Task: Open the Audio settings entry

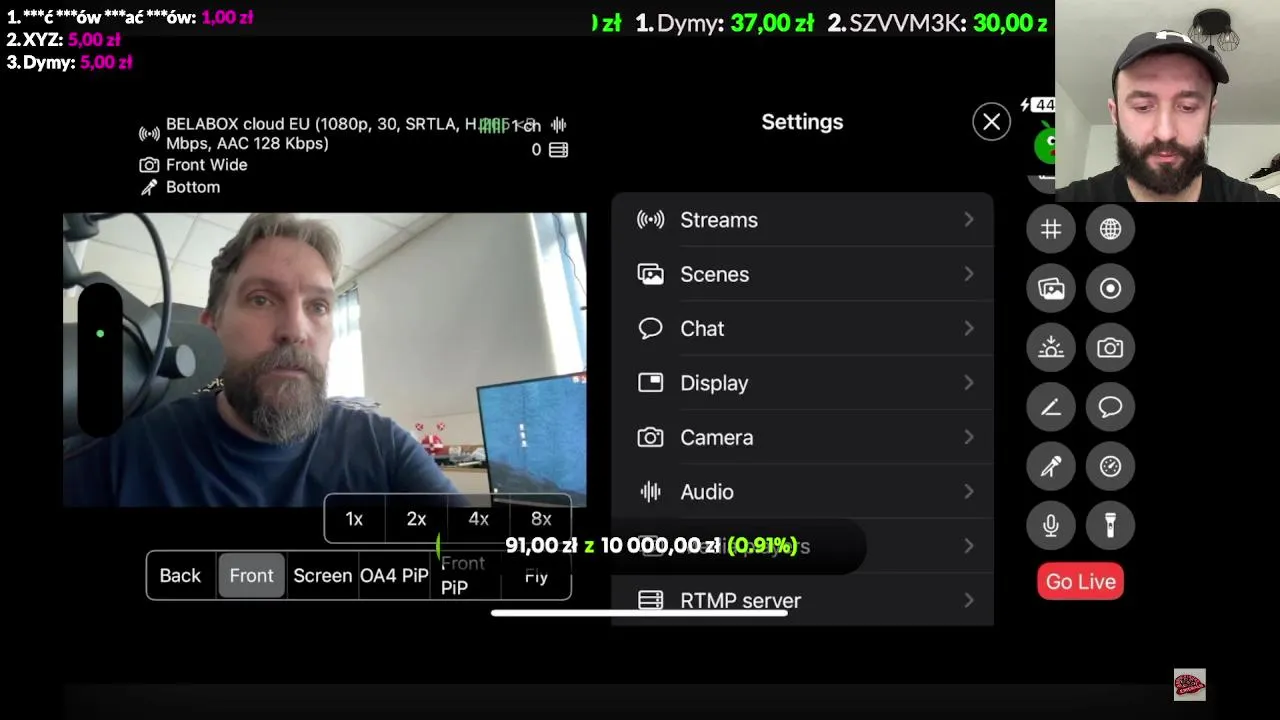Action: tap(803, 492)
